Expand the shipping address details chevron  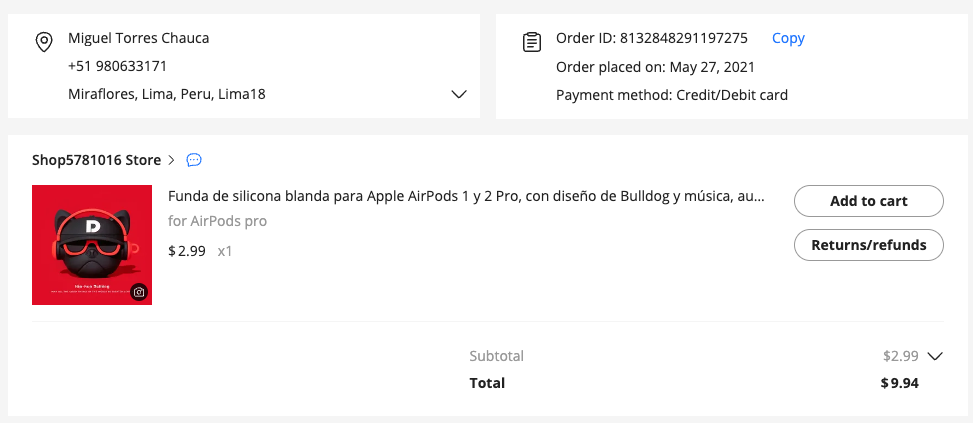click(x=459, y=94)
